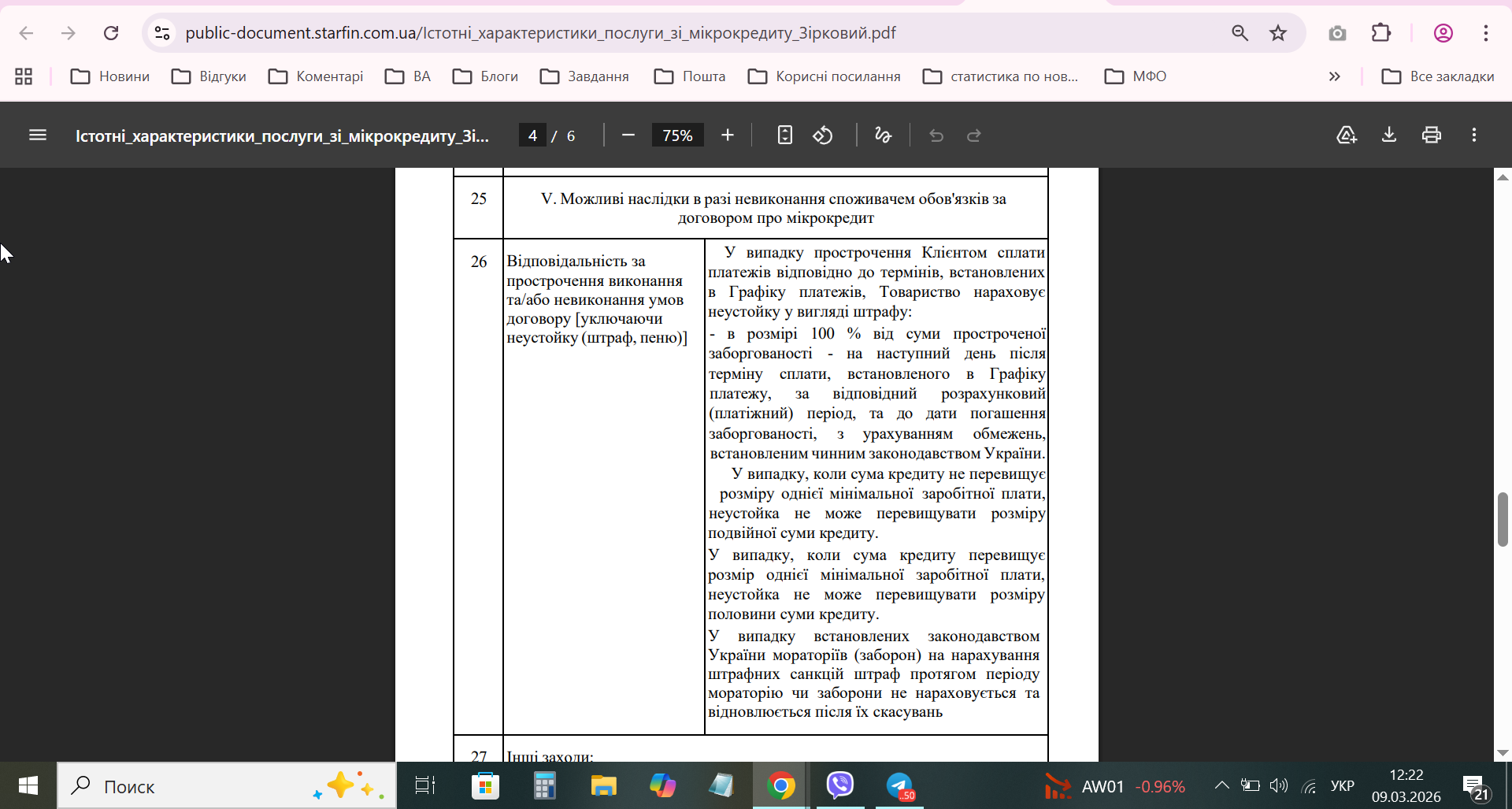Viewport: 1512px width, 809px height.
Task: Toggle the PDF sidebar menu
Action: pyautogui.click(x=38, y=135)
